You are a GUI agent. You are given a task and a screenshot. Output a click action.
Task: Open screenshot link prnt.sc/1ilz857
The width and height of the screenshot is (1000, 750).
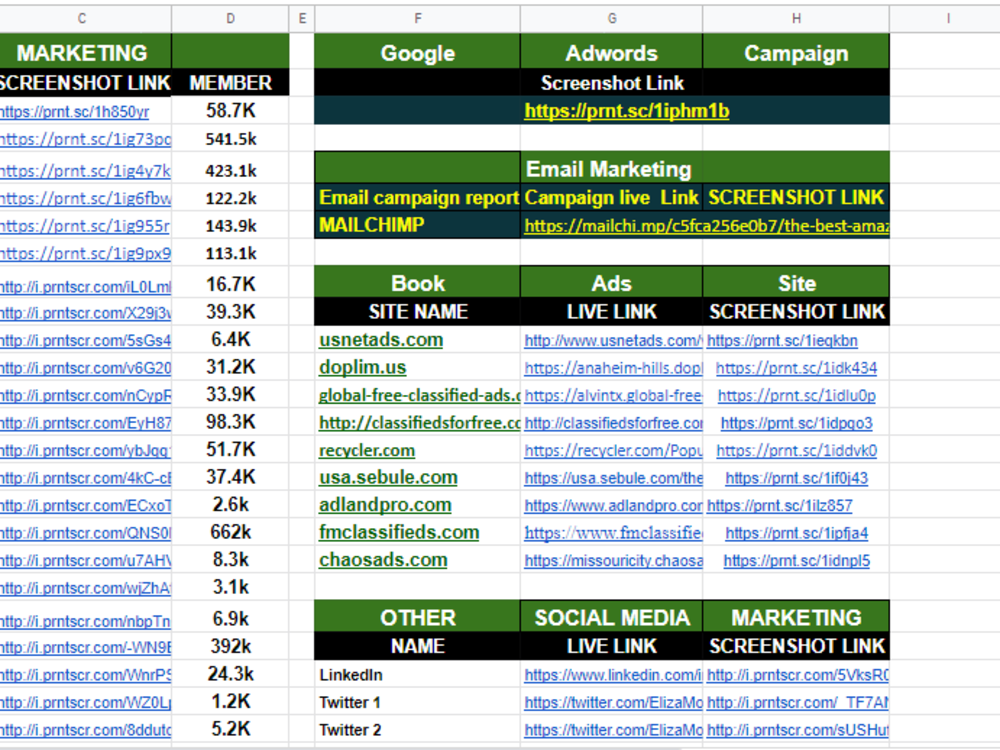[779, 506]
